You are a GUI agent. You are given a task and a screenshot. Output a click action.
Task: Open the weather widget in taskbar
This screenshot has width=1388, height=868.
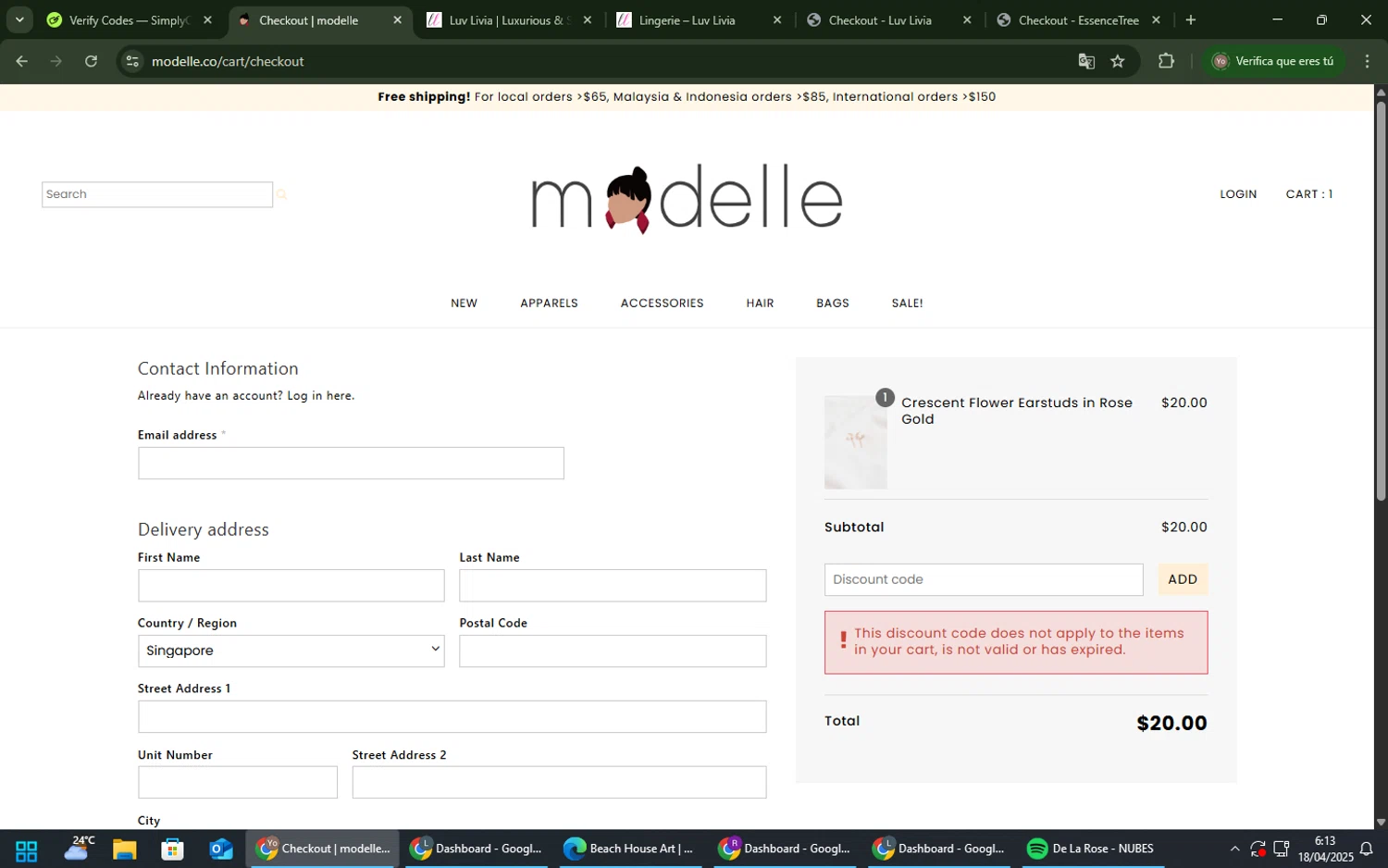tap(81, 849)
